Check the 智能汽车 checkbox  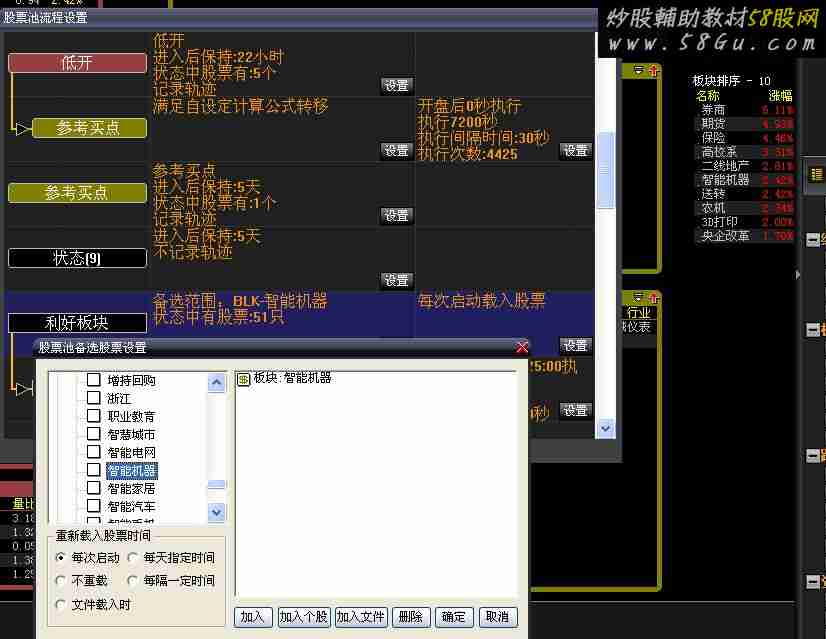[93, 506]
